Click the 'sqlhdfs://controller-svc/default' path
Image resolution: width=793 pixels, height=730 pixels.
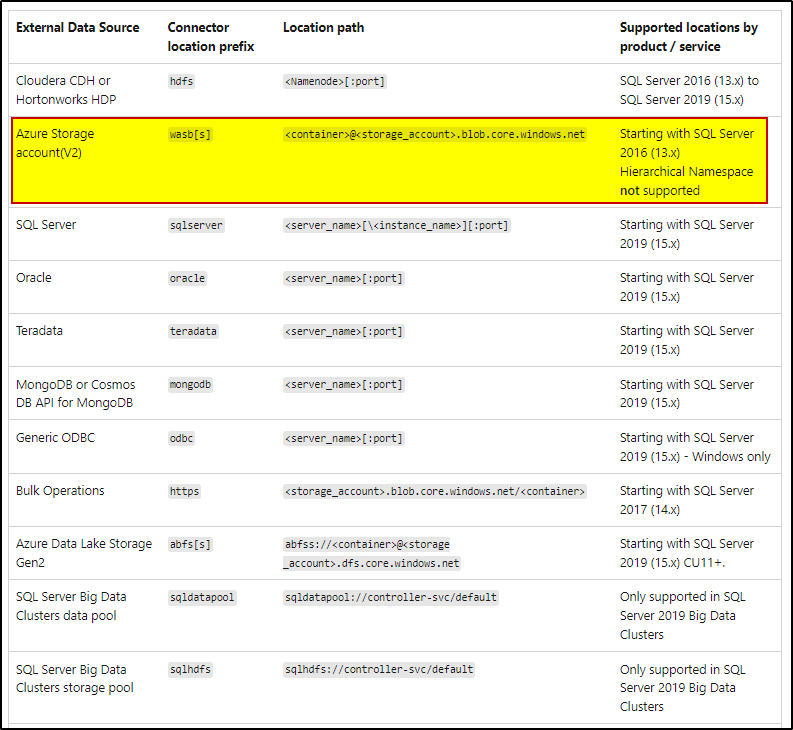[x=379, y=669]
